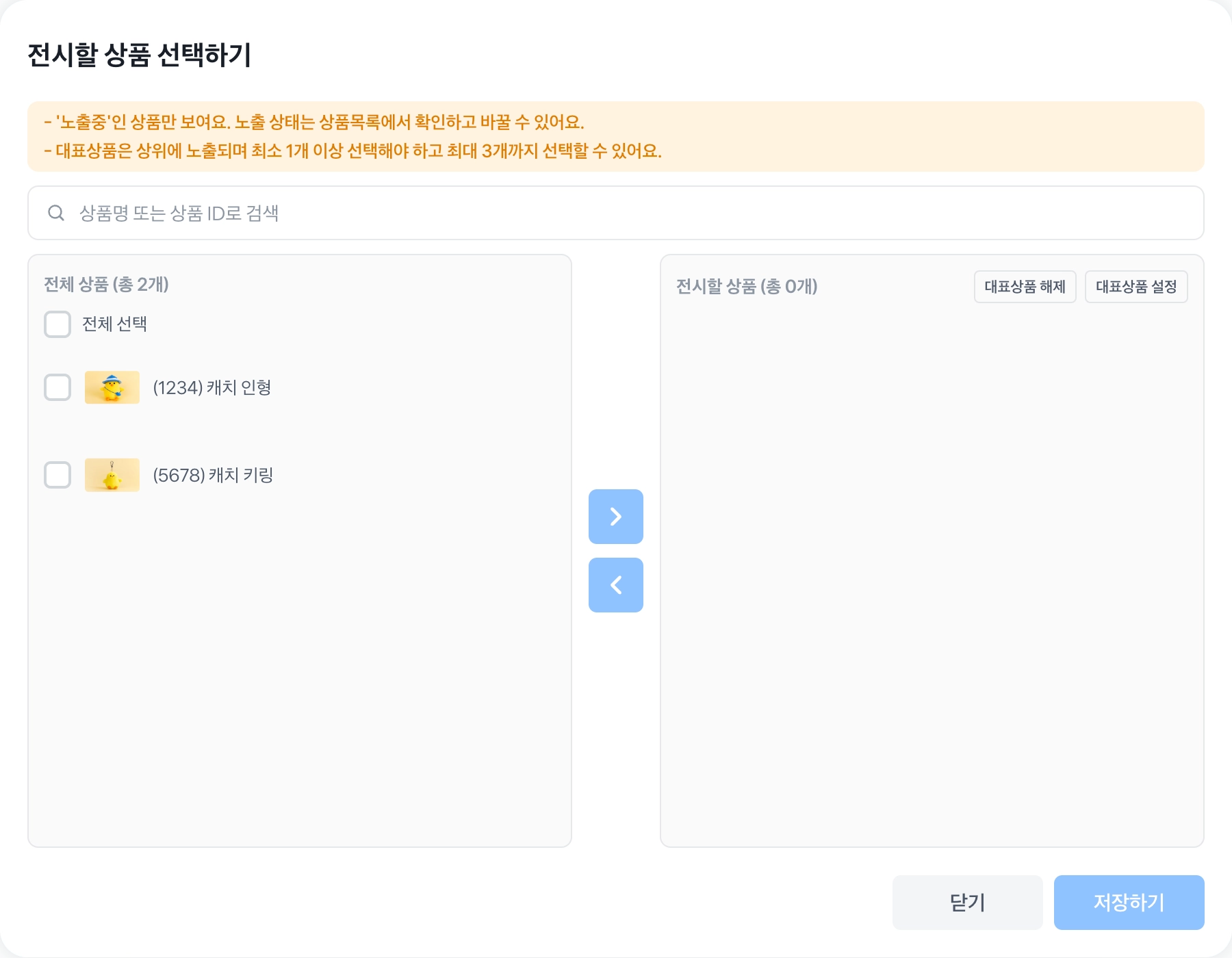The image size is (1232, 958).
Task: Check the box for (1234) 캐치 인형
Action: pos(57,387)
